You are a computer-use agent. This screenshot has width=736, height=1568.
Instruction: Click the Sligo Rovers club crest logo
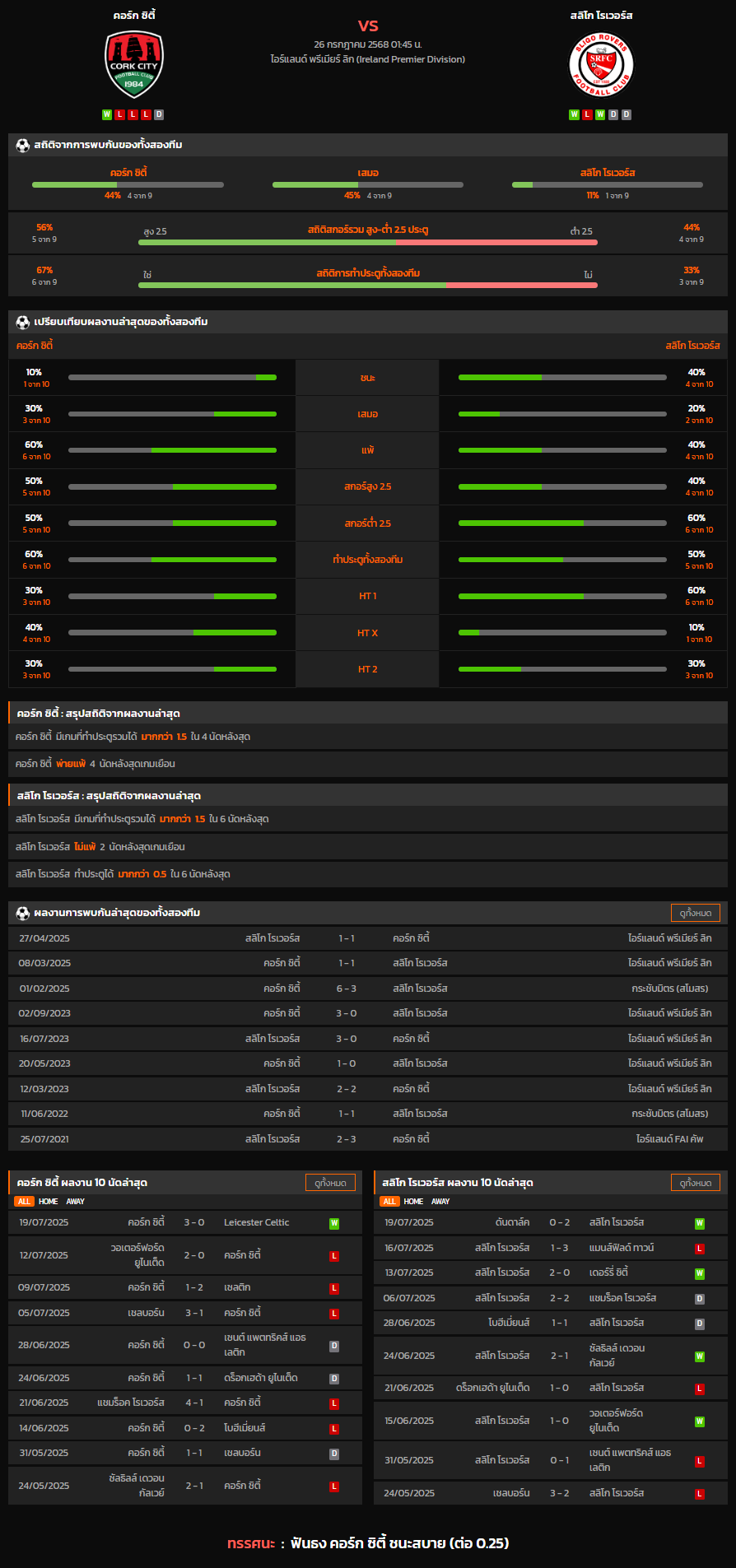point(601,65)
